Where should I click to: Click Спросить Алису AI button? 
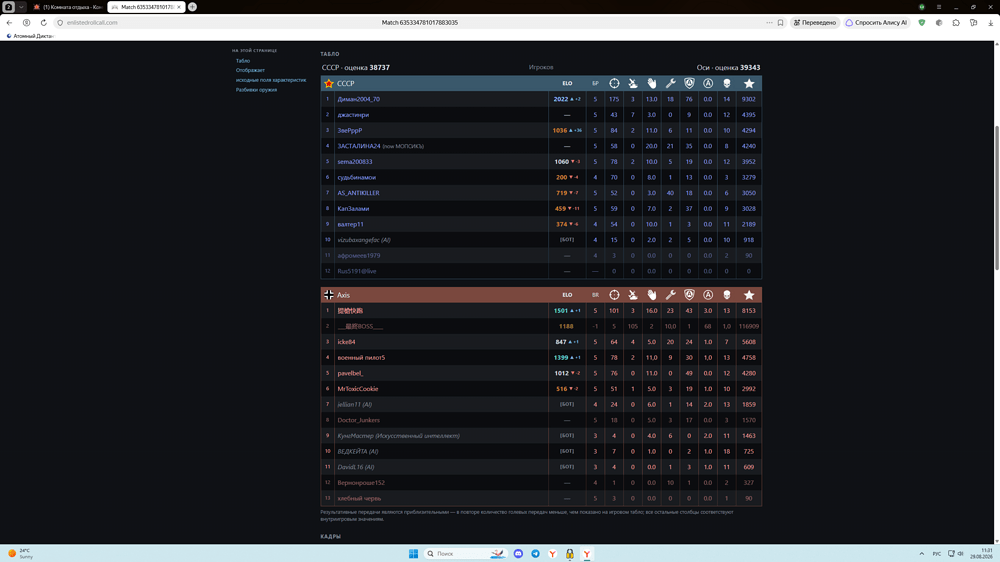876,22
